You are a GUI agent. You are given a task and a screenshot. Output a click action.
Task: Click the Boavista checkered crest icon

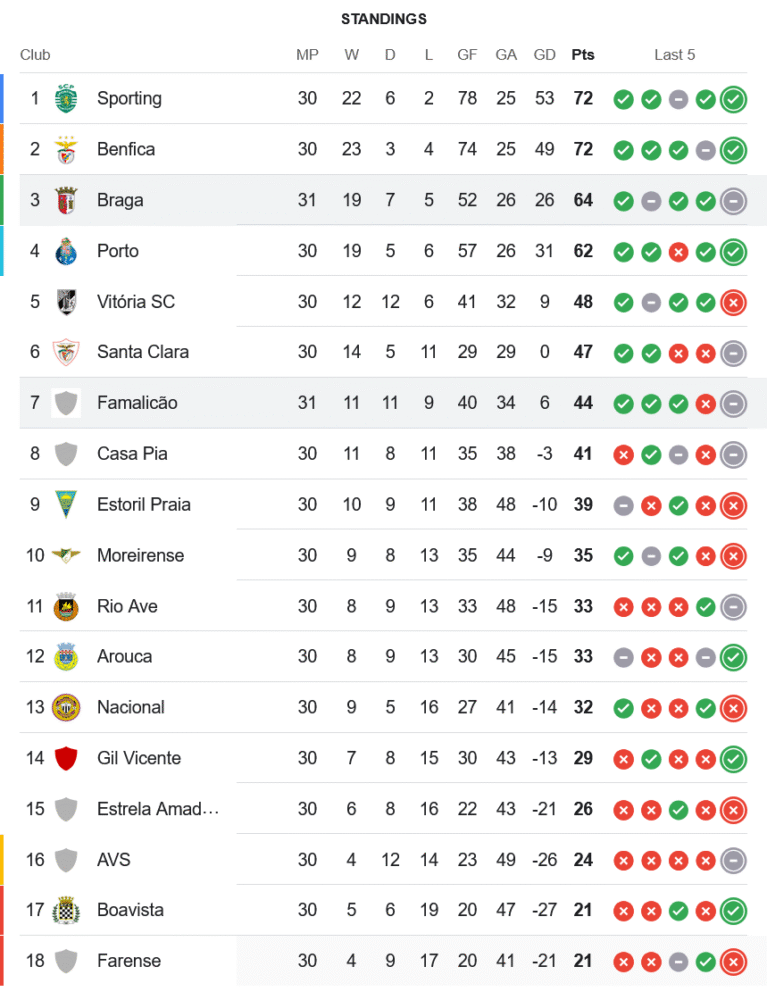tap(66, 910)
